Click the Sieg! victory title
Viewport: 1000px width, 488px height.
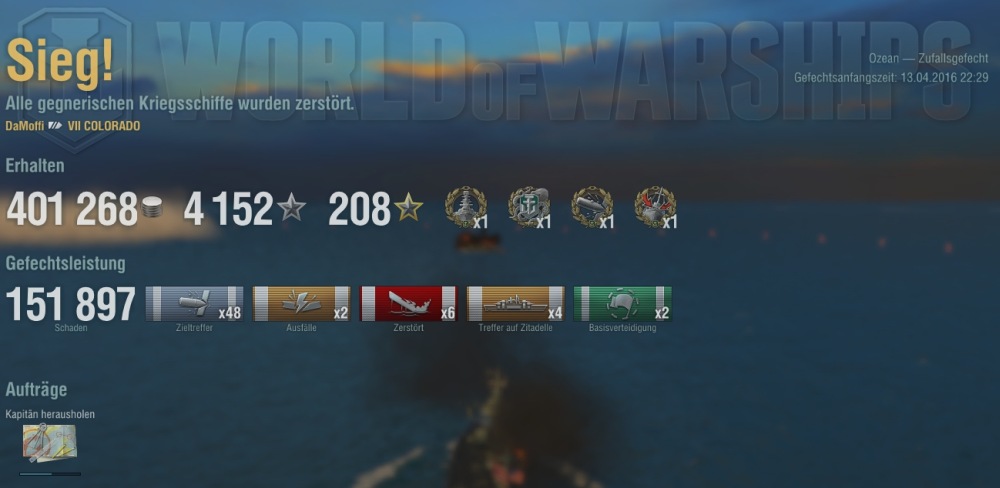[60, 61]
